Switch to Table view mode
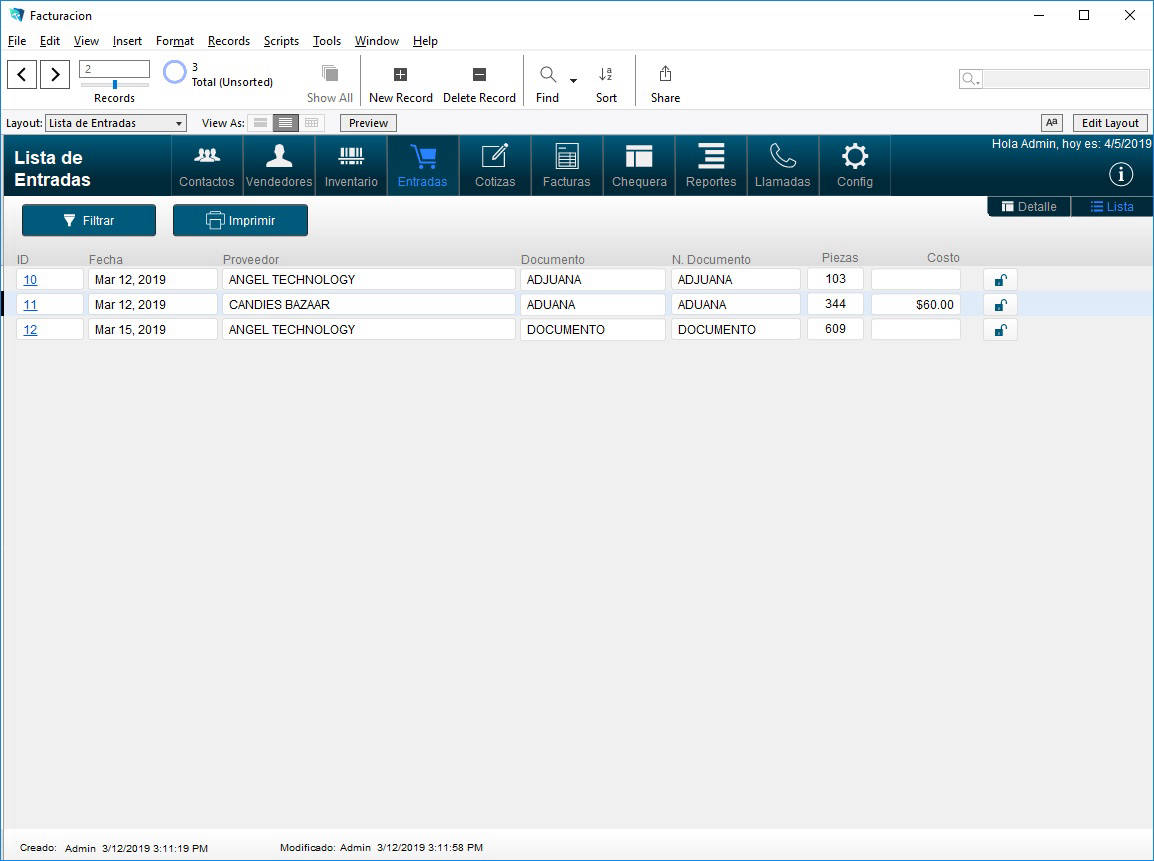The image size is (1154, 861). [x=311, y=123]
